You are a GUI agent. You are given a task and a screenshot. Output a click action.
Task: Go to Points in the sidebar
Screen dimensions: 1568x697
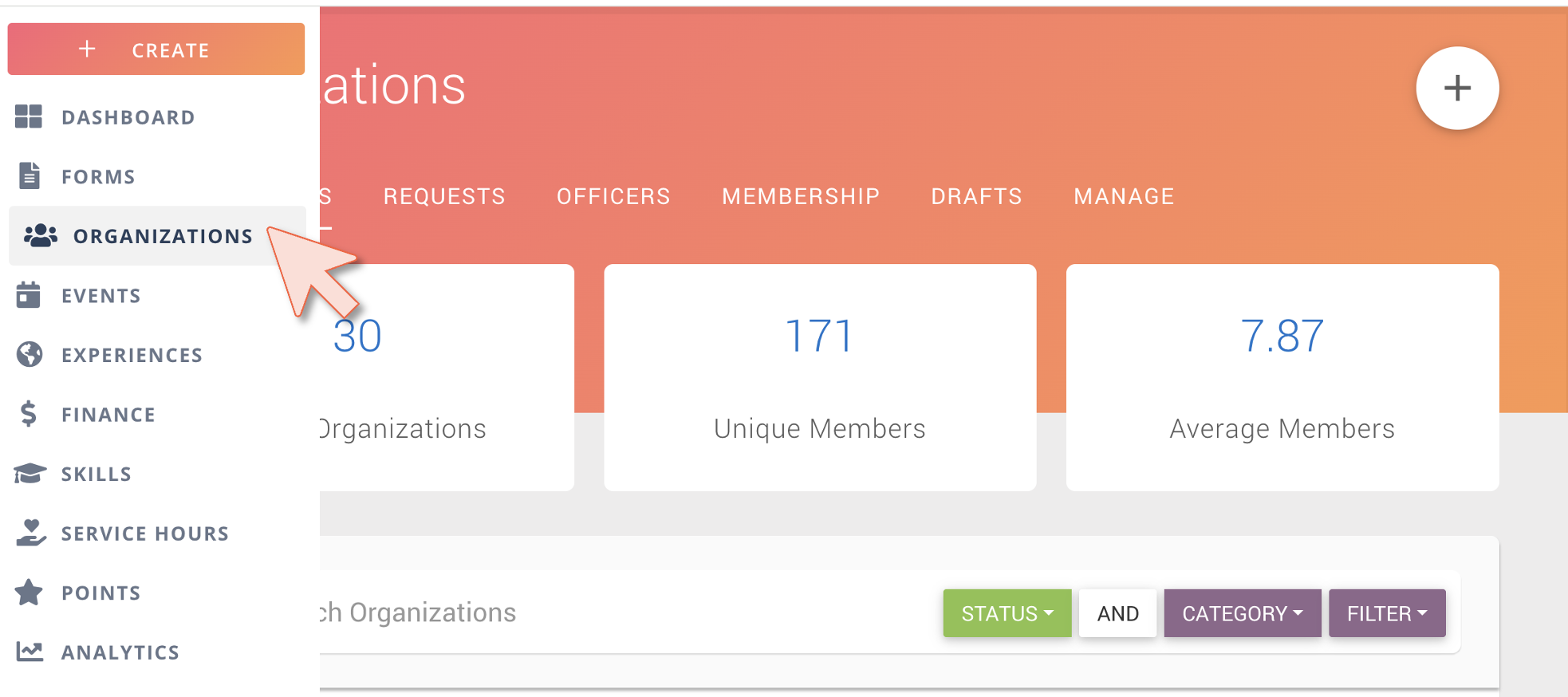(x=157, y=593)
